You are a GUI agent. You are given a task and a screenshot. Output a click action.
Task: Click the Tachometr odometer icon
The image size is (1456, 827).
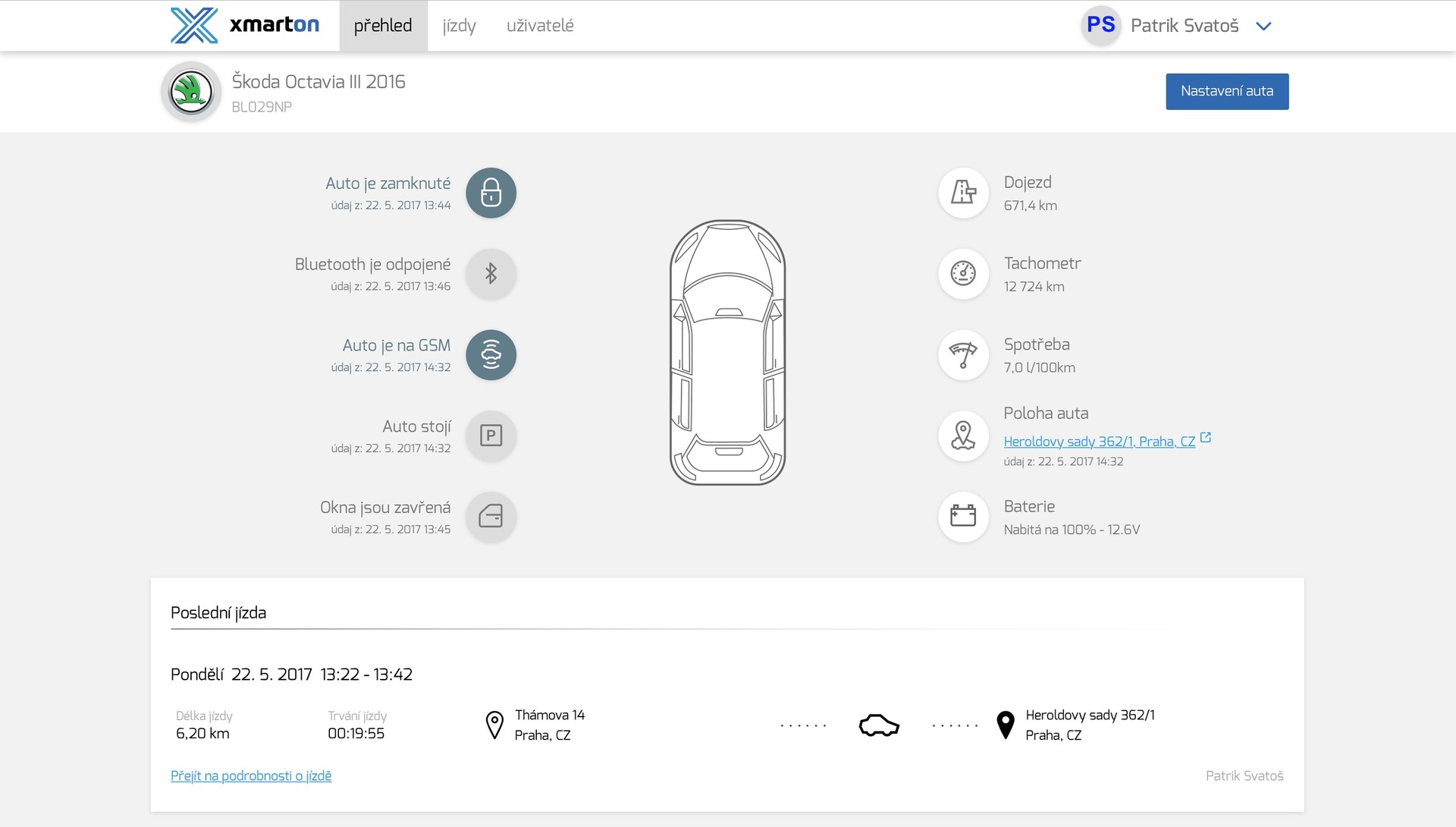pyautogui.click(x=963, y=274)
